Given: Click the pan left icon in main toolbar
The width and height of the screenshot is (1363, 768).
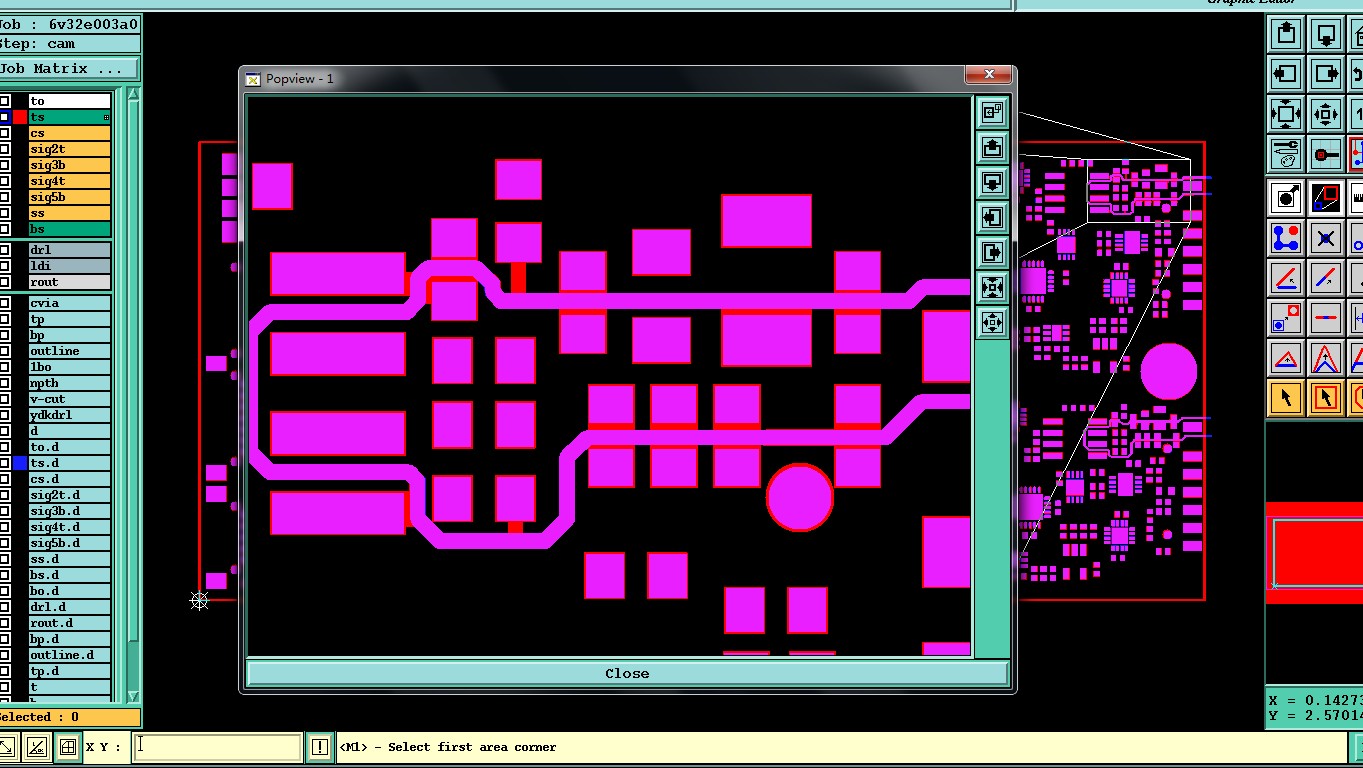Looking at the screenshot, I should point(1286,74).
